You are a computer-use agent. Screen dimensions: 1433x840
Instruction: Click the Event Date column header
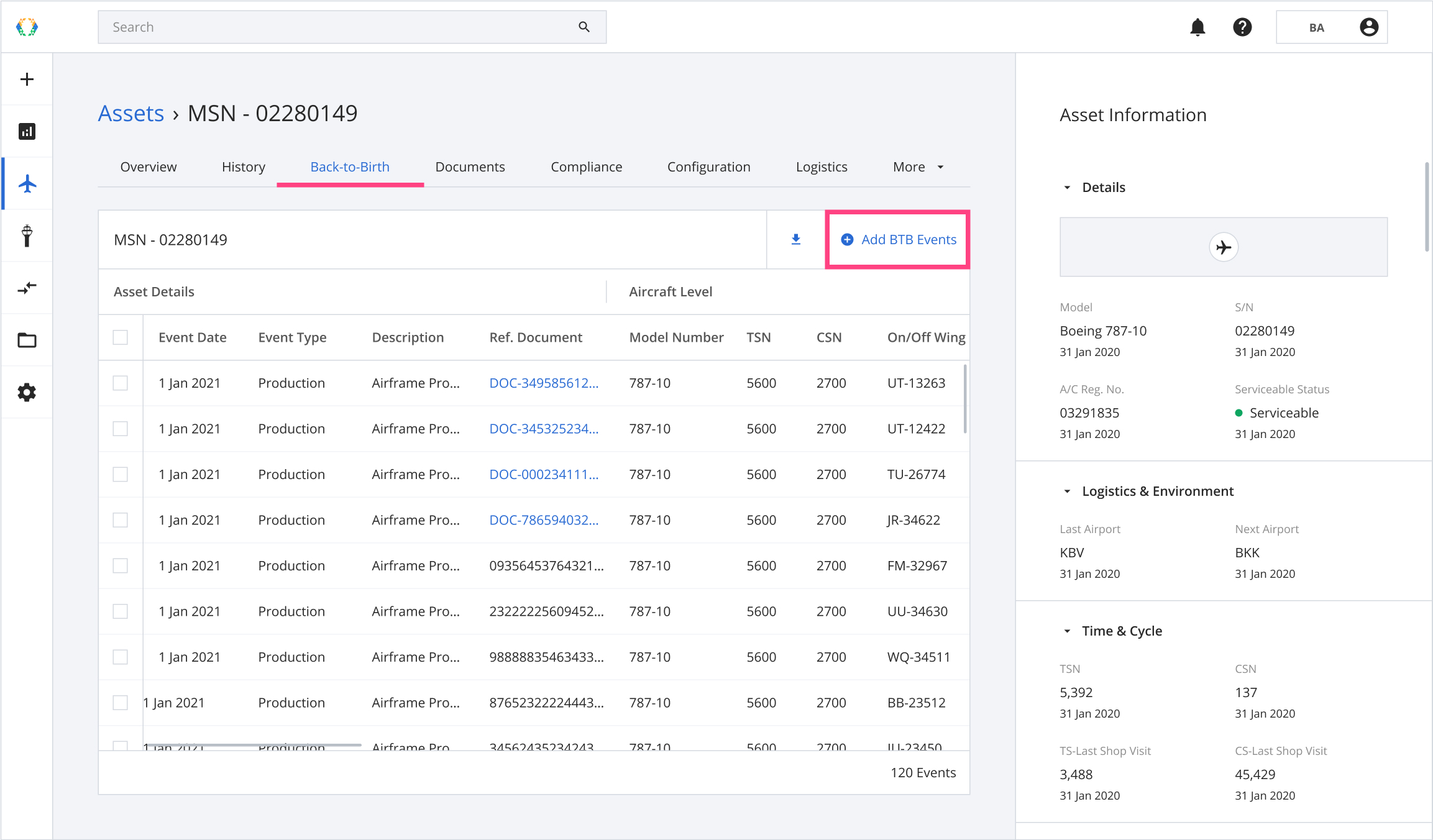[193, 337]
